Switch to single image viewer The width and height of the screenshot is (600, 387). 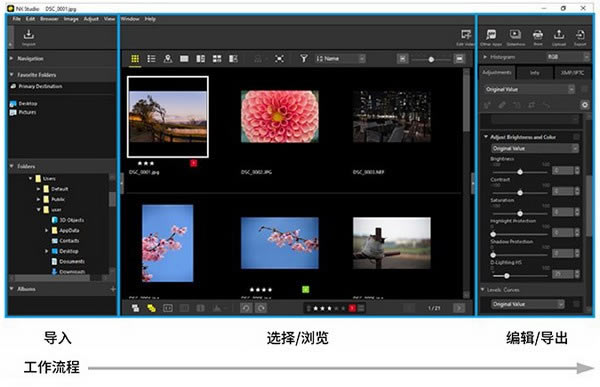pos(184,59)
